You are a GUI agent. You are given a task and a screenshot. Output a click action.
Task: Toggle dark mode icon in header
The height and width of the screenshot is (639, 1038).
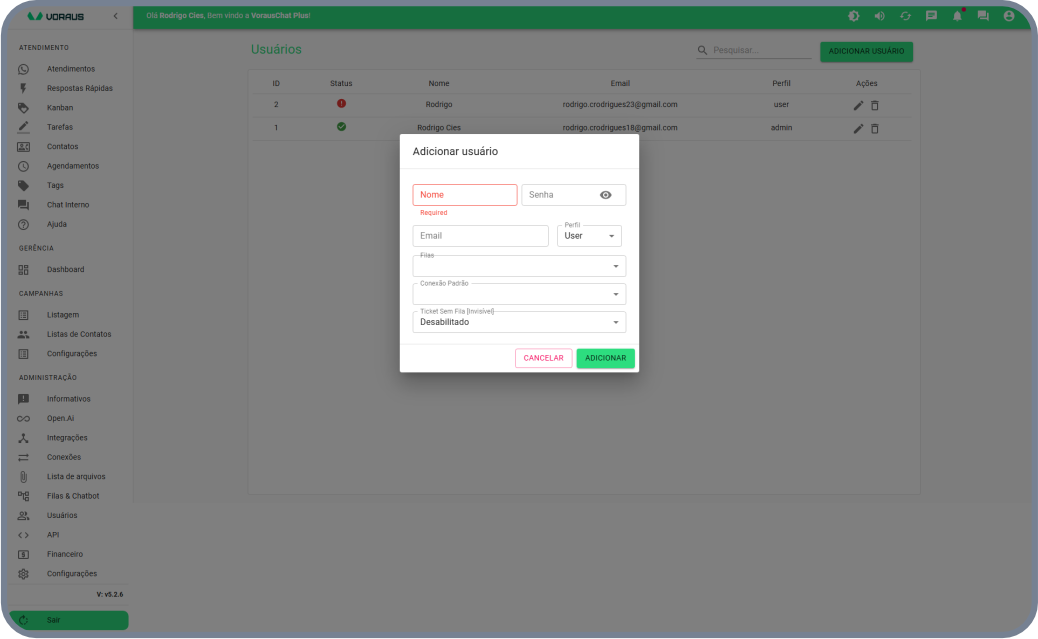pos(853,16)
